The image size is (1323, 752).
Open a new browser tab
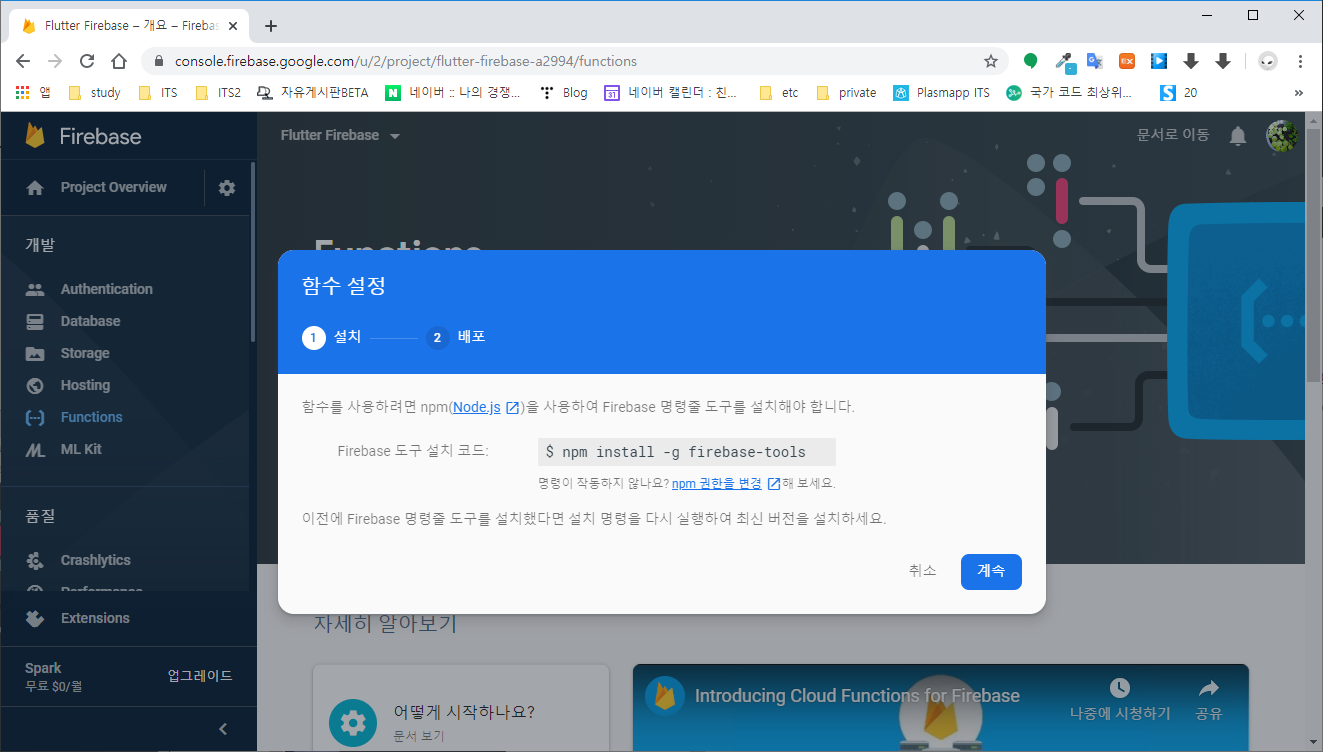click(x=270, y=26)
